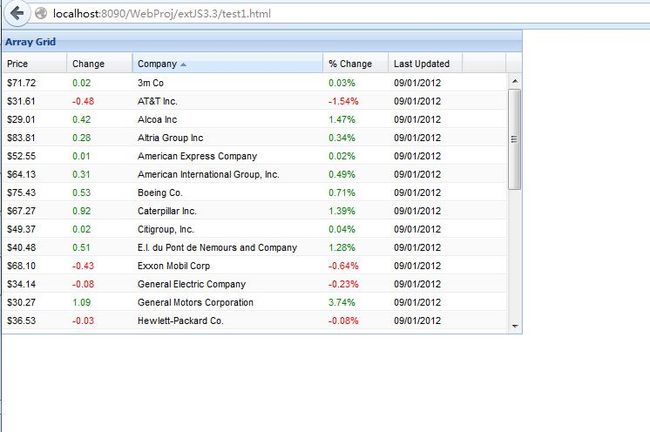
Task: Click the 0.28 change value
Action: [81, 138]
